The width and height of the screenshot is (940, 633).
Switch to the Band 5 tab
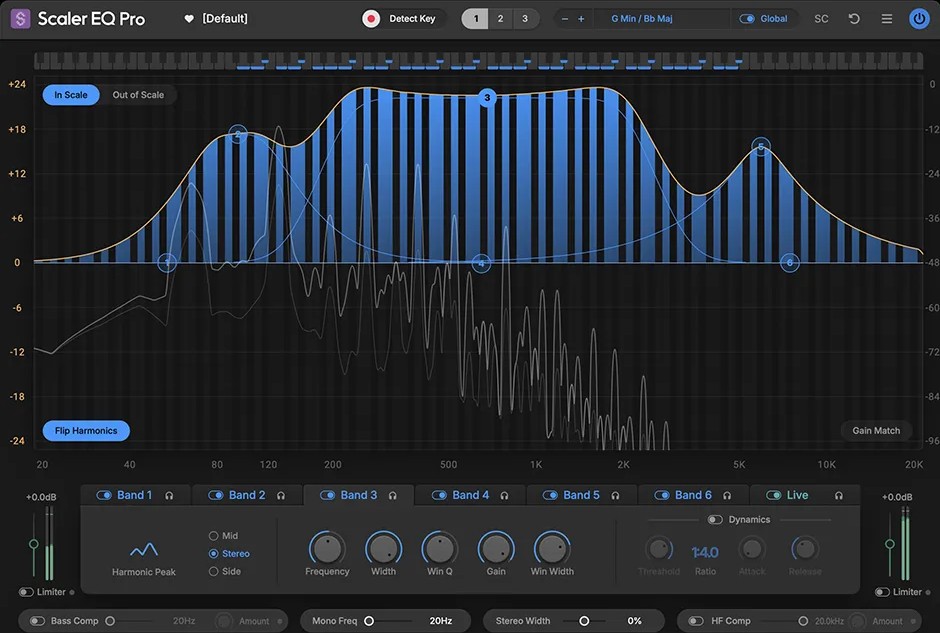pyautogui.click(x=582, y=495)
